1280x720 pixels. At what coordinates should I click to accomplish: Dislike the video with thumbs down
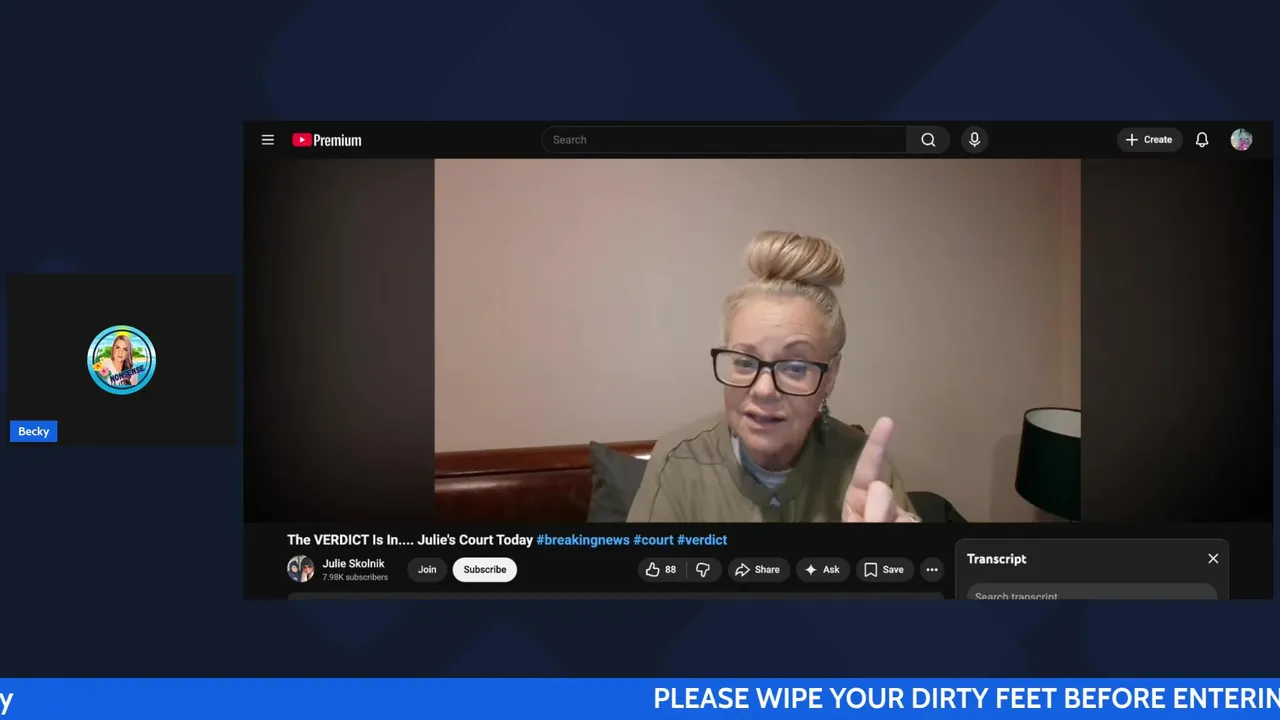pyautogui.click(x=703, y=569)
